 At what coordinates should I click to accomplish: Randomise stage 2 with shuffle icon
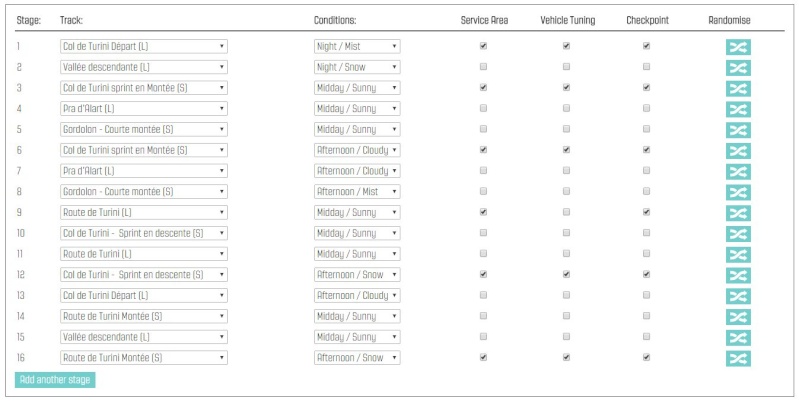[738, 68]
